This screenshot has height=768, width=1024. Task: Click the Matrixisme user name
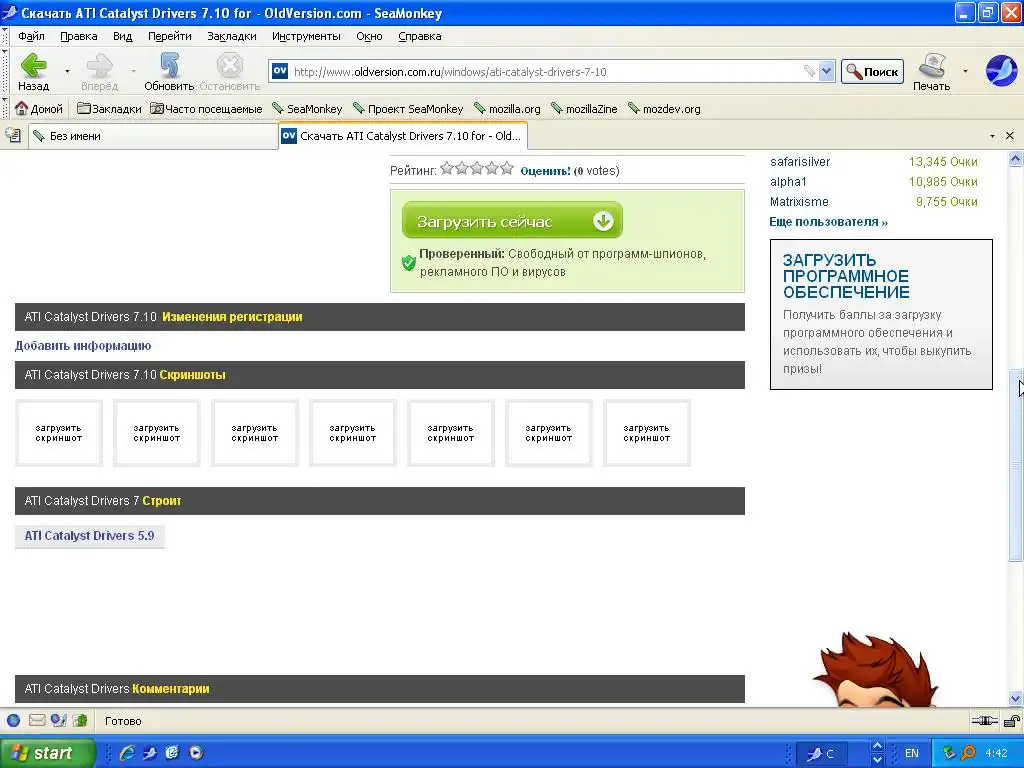(x=799, y=202)
